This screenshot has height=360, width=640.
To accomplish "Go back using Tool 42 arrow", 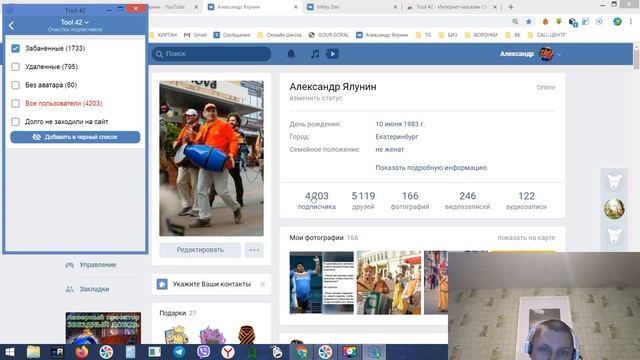I will 11,26.
